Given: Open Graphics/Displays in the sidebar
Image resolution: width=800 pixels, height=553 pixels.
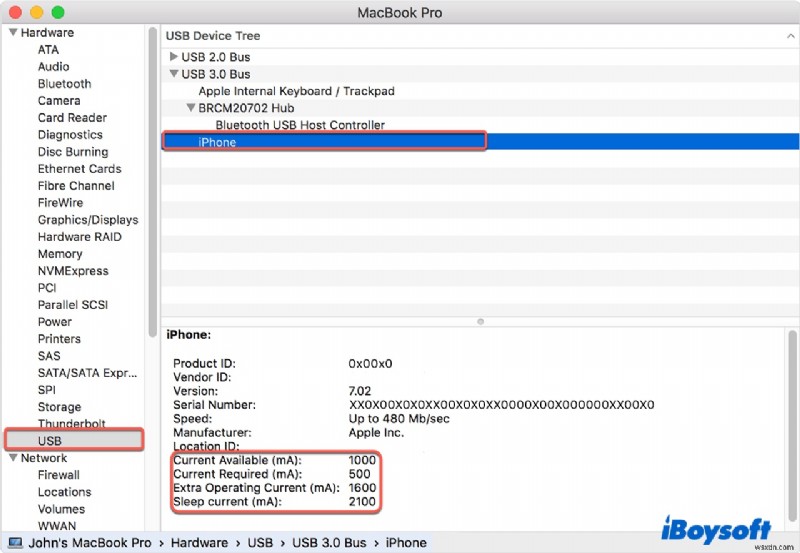Looking at the screenshot, I should coord(88,220).
